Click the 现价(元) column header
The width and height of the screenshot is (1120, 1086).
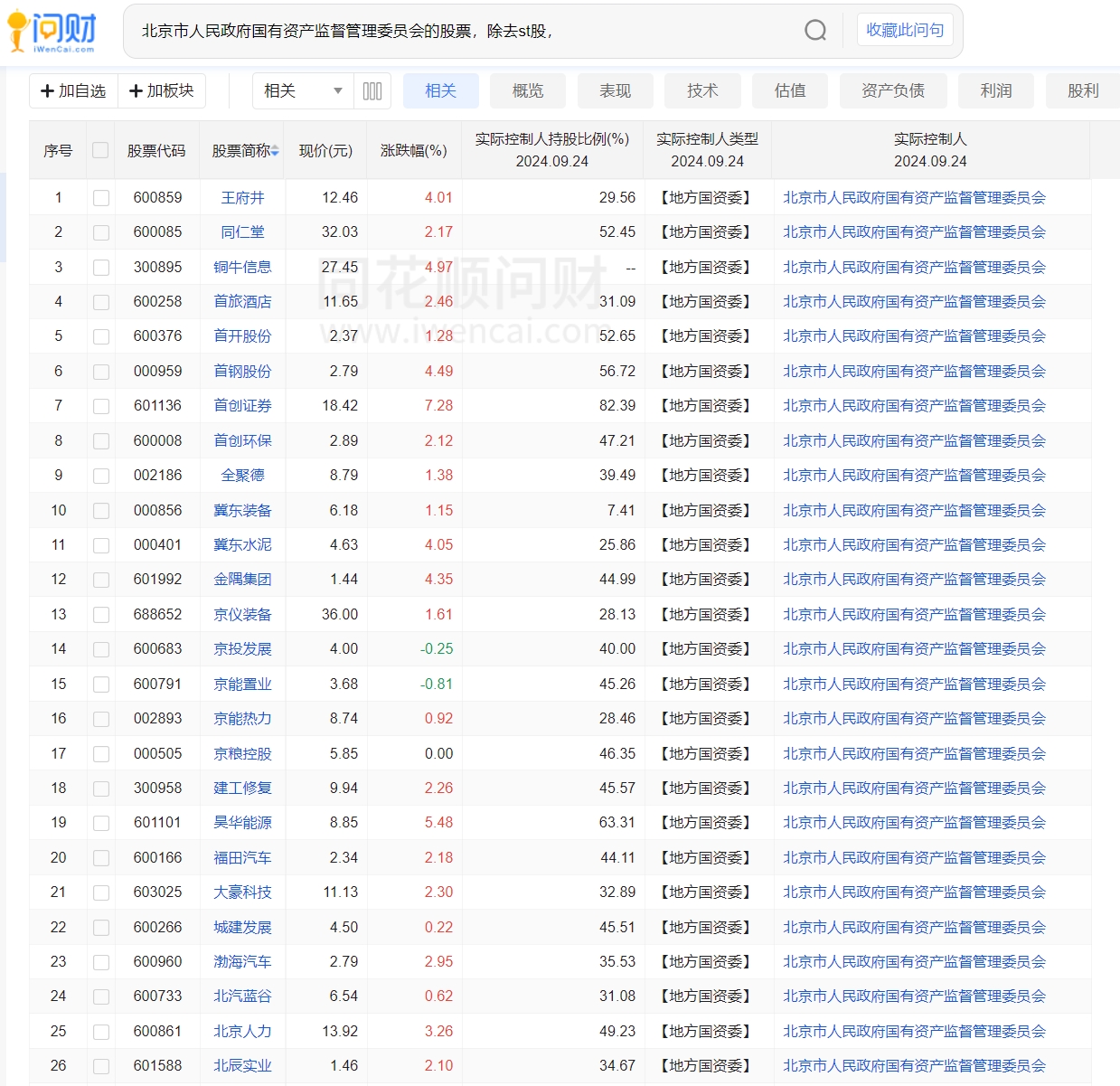326,150
